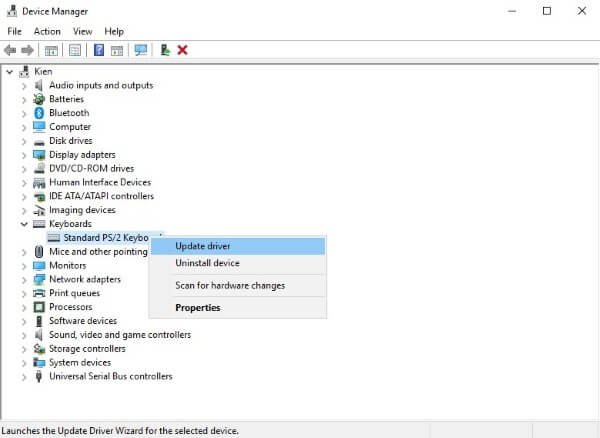600x438 pixels.
Task: Expand the Display adapters node
Action: pyautogui.click(x=25, y=155)
